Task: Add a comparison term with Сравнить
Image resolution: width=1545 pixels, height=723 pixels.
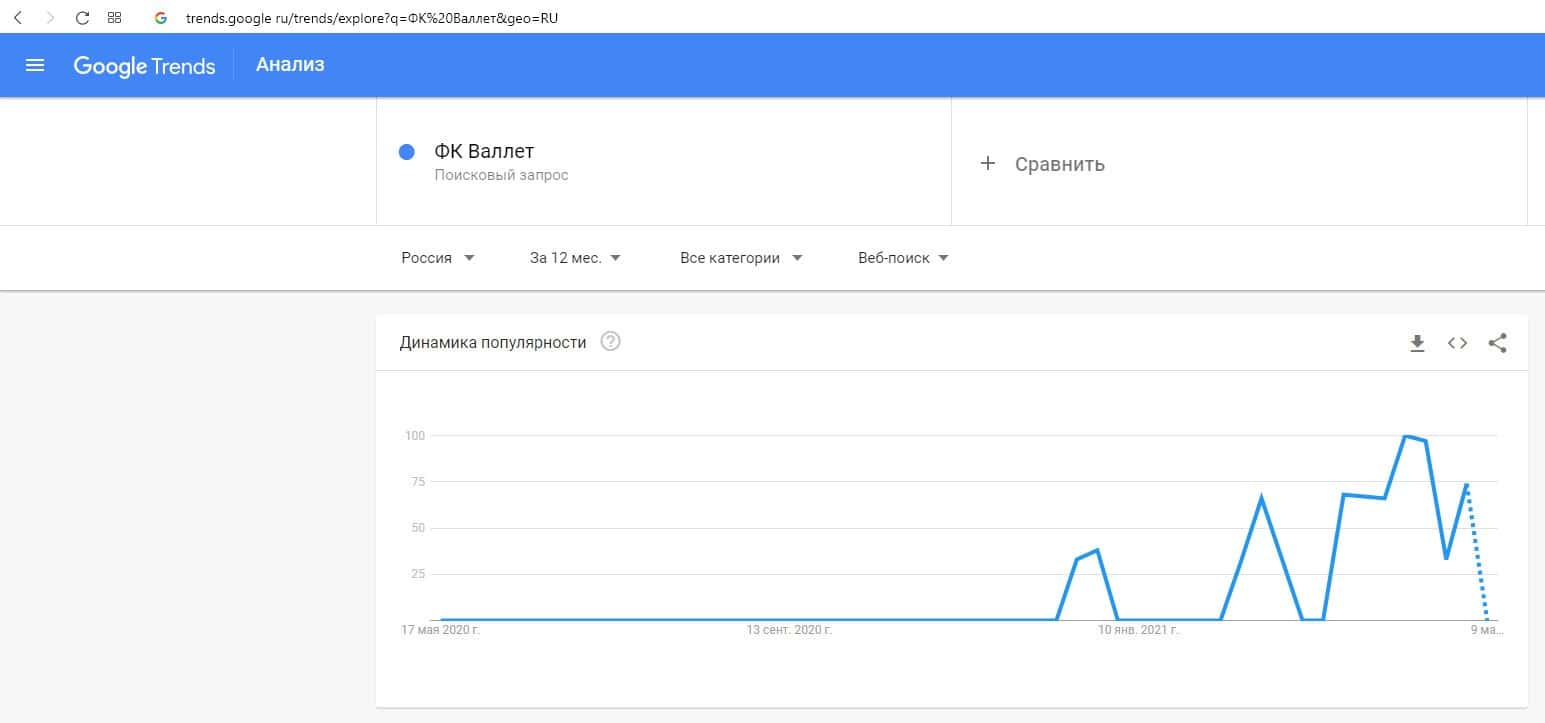Action: [x=1060, y=164]
